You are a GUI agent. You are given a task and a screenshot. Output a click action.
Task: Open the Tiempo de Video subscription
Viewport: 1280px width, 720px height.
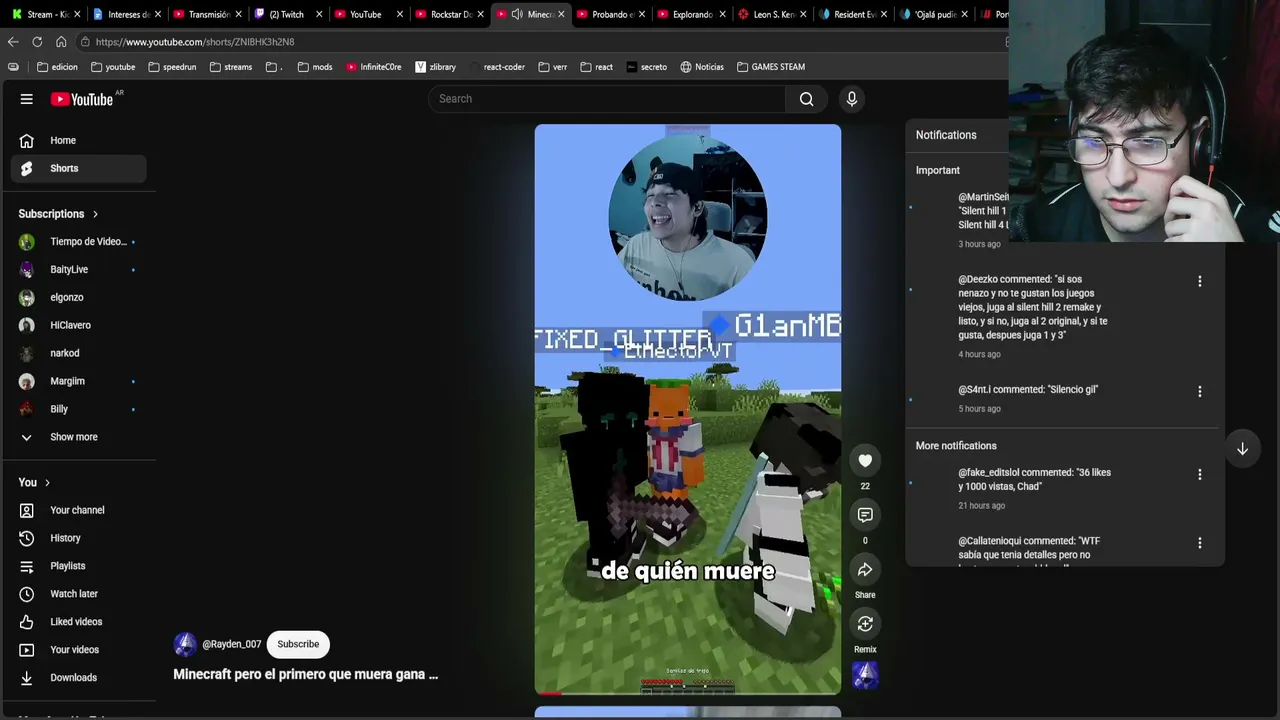[x=79, y=242]
